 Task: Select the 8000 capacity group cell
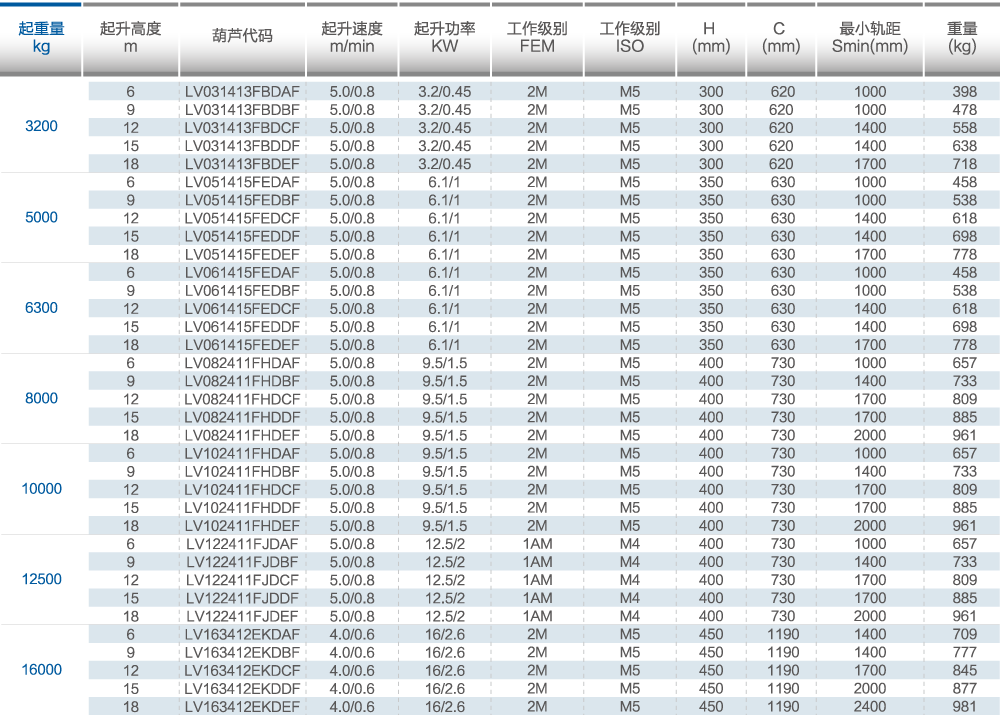click(41, 398)
